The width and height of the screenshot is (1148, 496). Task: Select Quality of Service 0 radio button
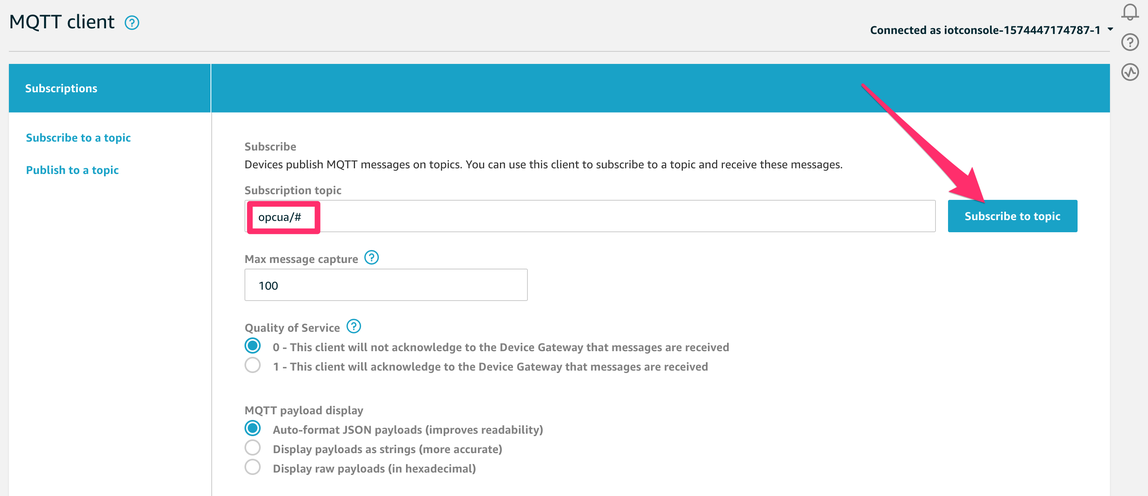click(253, 346)
